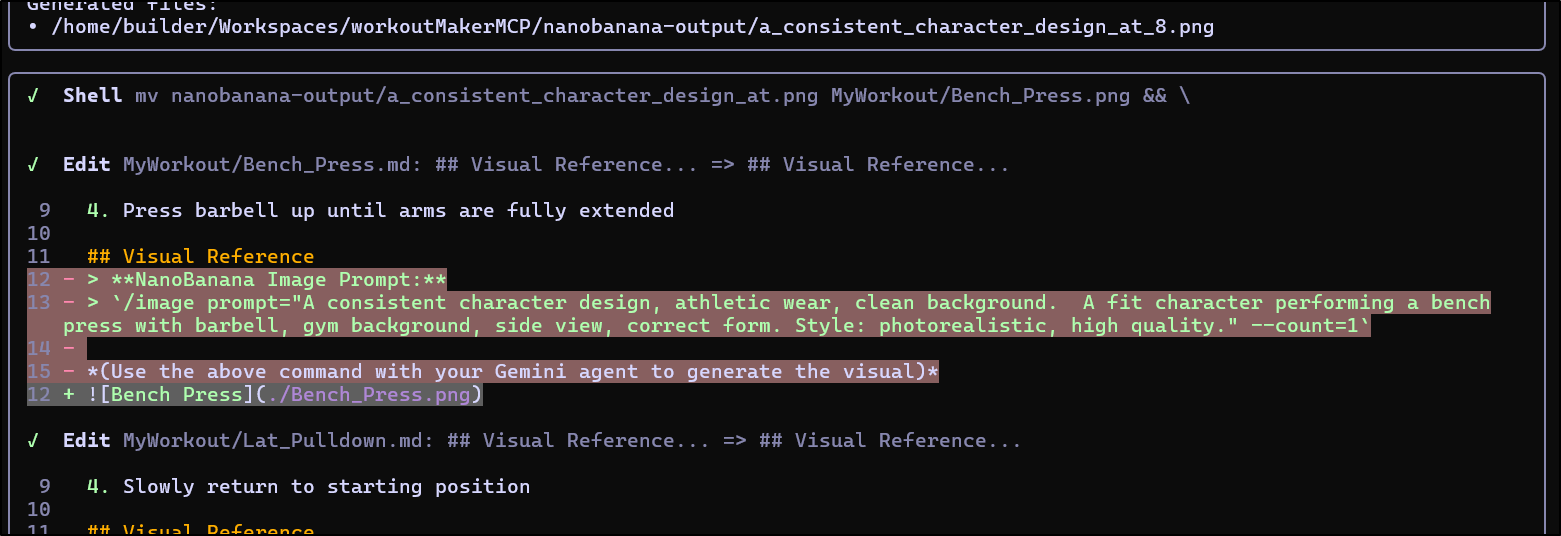Click the minus sign on removed line 13
The height and width of the screenshot is (536, 1561).
(x=69, y=303)
